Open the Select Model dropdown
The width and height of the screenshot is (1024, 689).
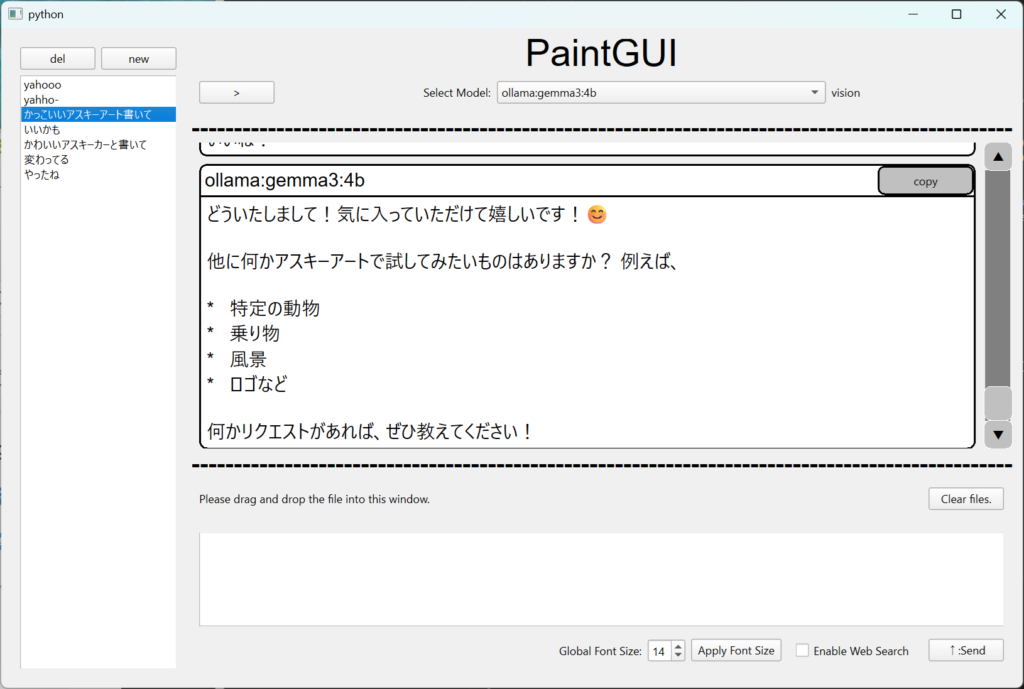(x=660, y=93)
